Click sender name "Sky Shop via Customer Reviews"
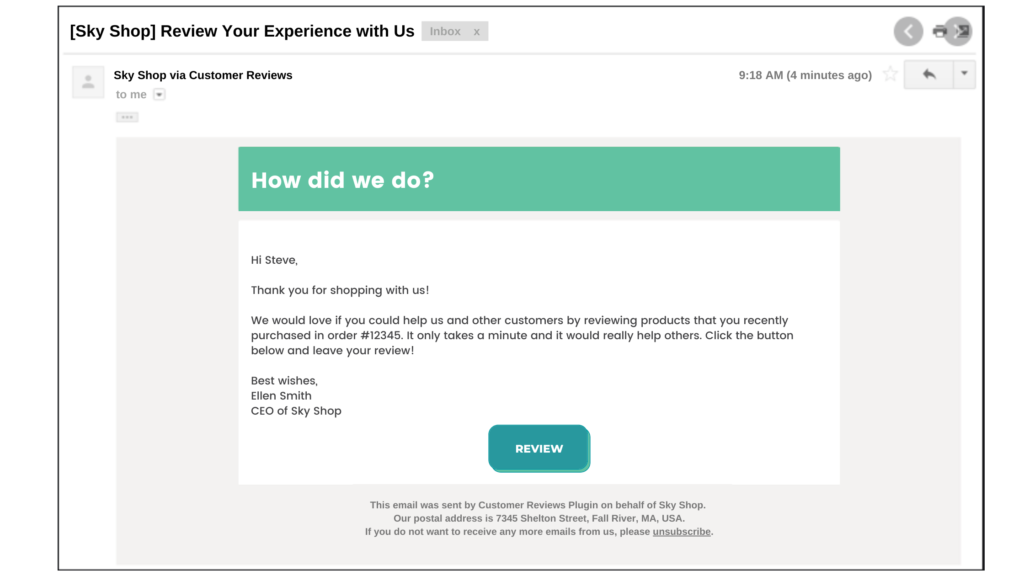 click(x=202, y=74)
